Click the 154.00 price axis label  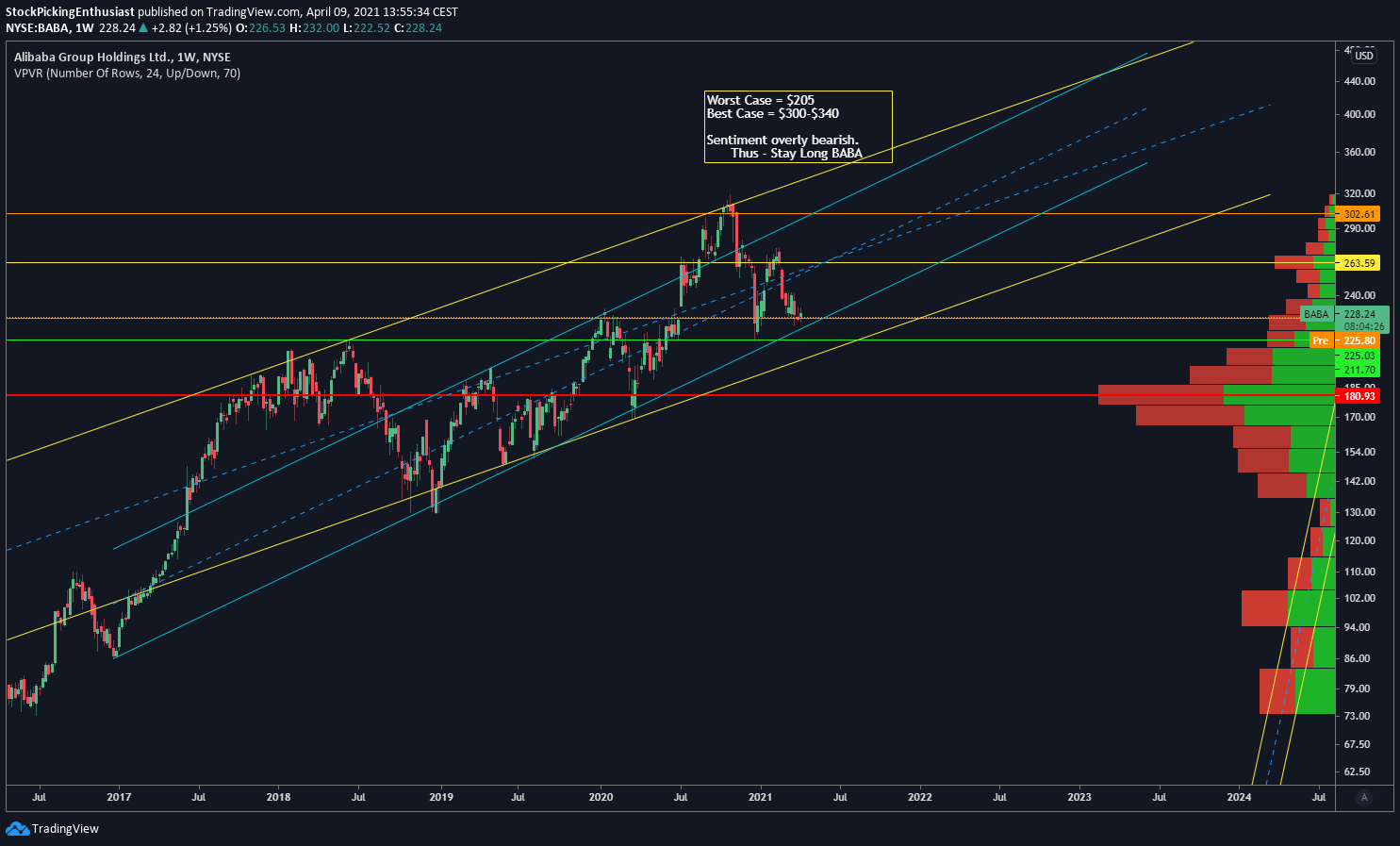click(x=1359, y=452)
